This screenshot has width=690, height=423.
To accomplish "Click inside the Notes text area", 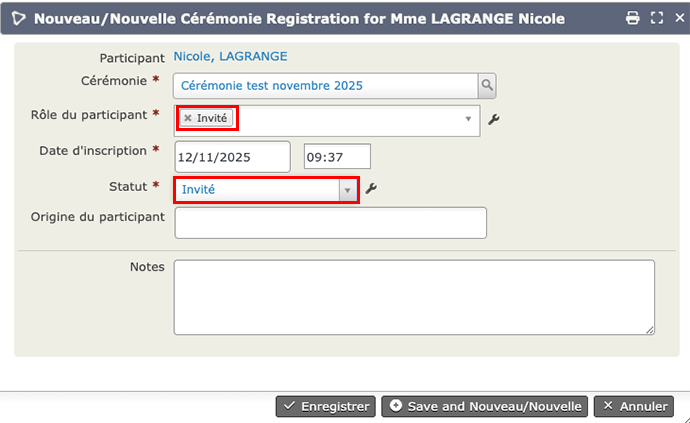I will [x=414, y=297].
